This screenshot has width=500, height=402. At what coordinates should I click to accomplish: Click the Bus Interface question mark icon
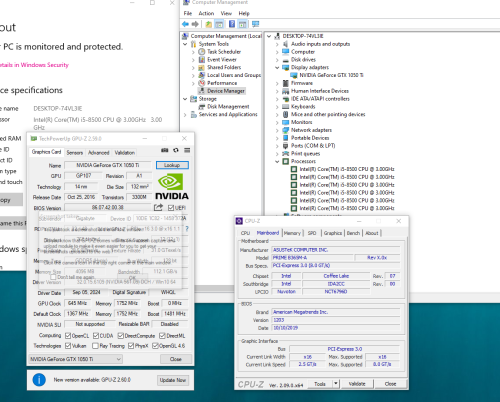pyautogui.click(x=187, y=229)
